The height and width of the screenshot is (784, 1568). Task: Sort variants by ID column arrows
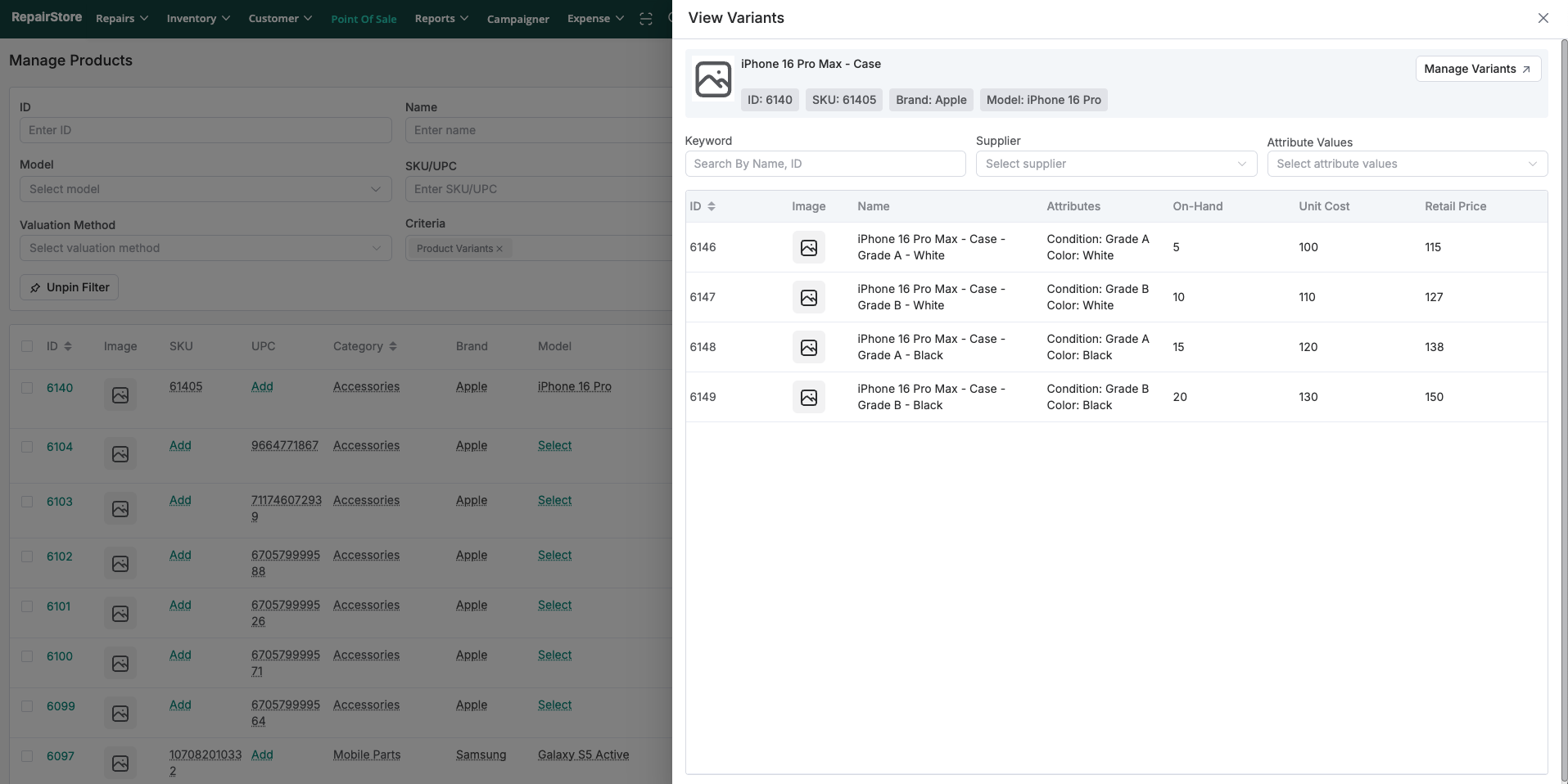tap(711, 206)
